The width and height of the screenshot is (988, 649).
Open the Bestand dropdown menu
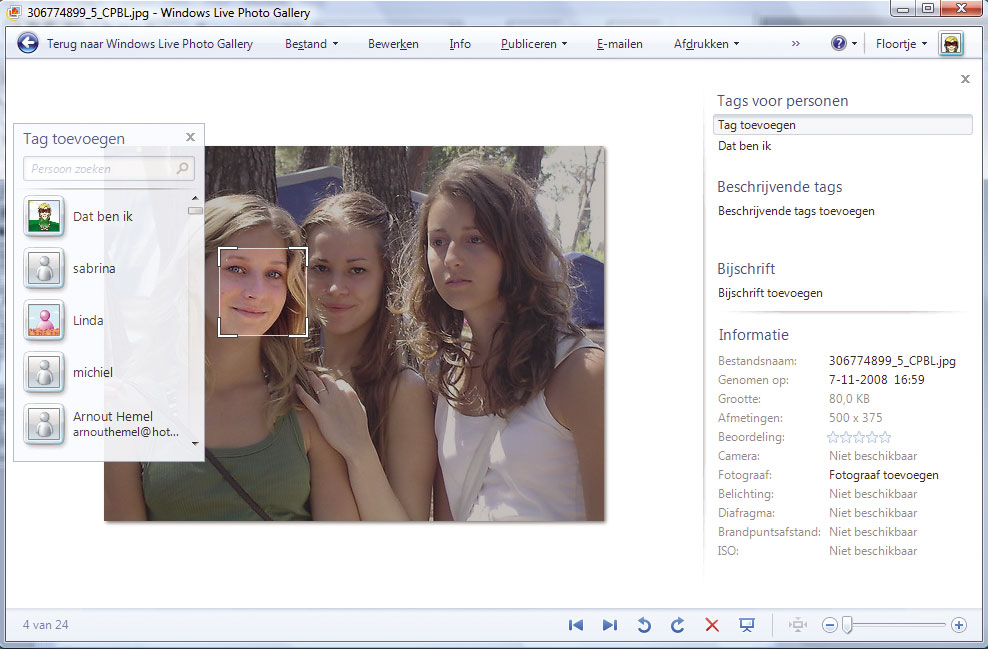coord(311,44)
